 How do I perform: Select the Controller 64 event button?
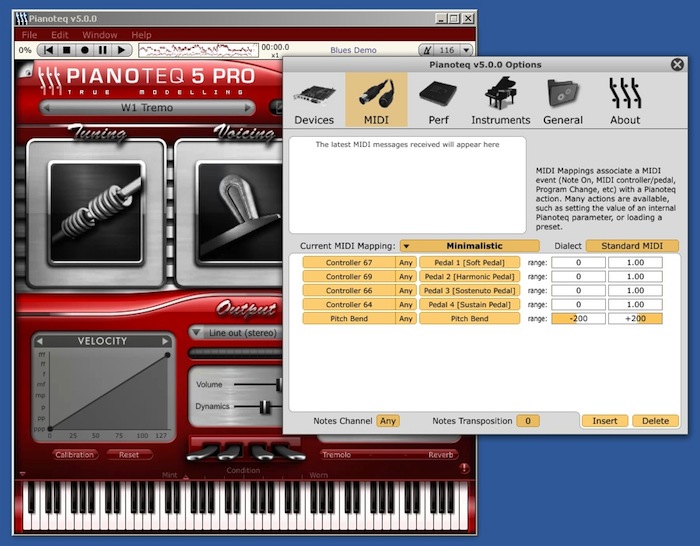(349, 304)
